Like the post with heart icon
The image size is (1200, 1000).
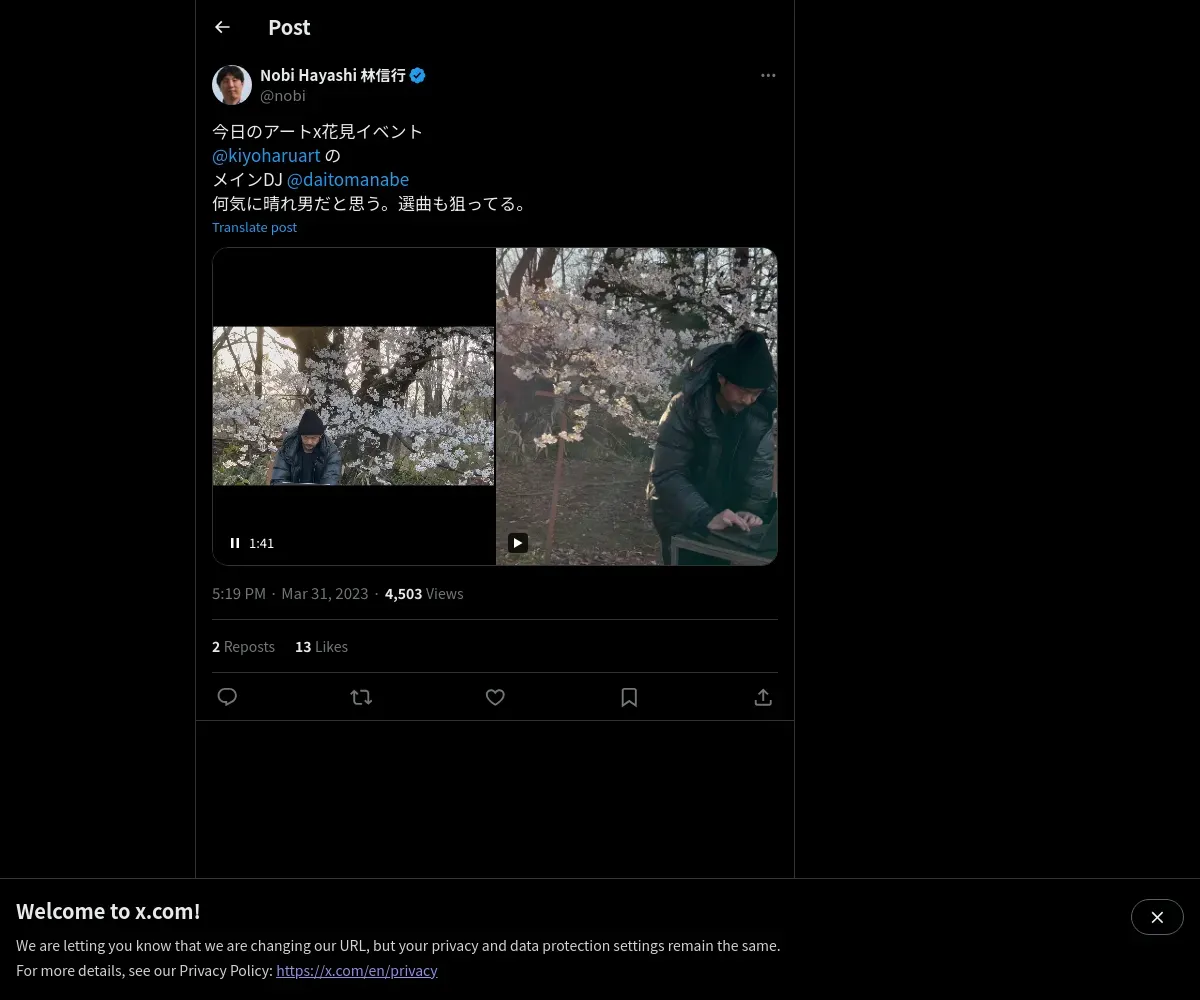(495, 697)
